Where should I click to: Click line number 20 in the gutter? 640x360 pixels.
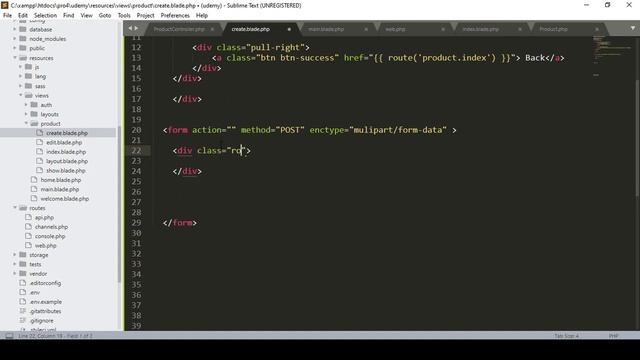[136, 130]
